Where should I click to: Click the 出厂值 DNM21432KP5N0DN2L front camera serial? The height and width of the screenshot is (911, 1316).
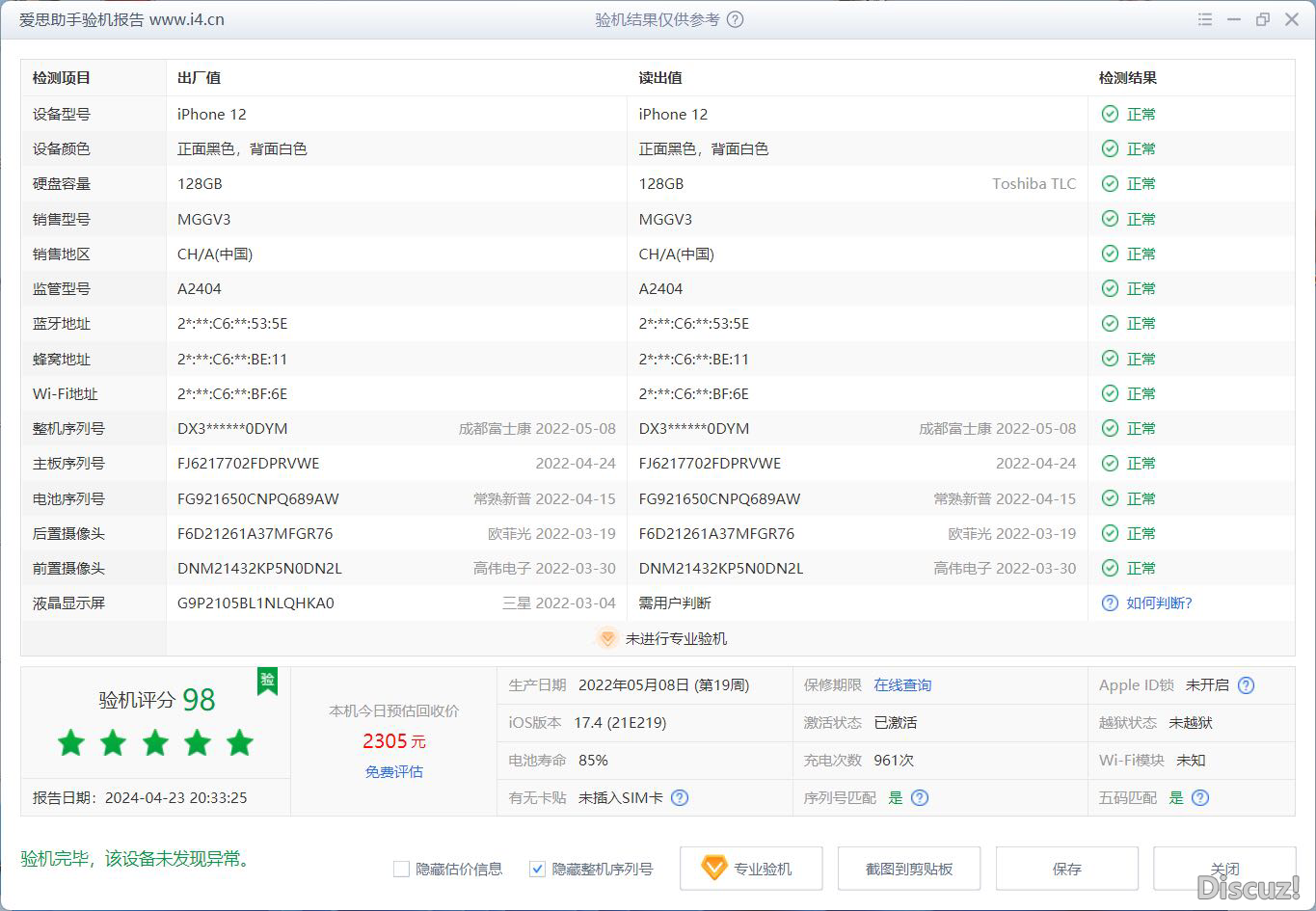(x=259, y=568)
